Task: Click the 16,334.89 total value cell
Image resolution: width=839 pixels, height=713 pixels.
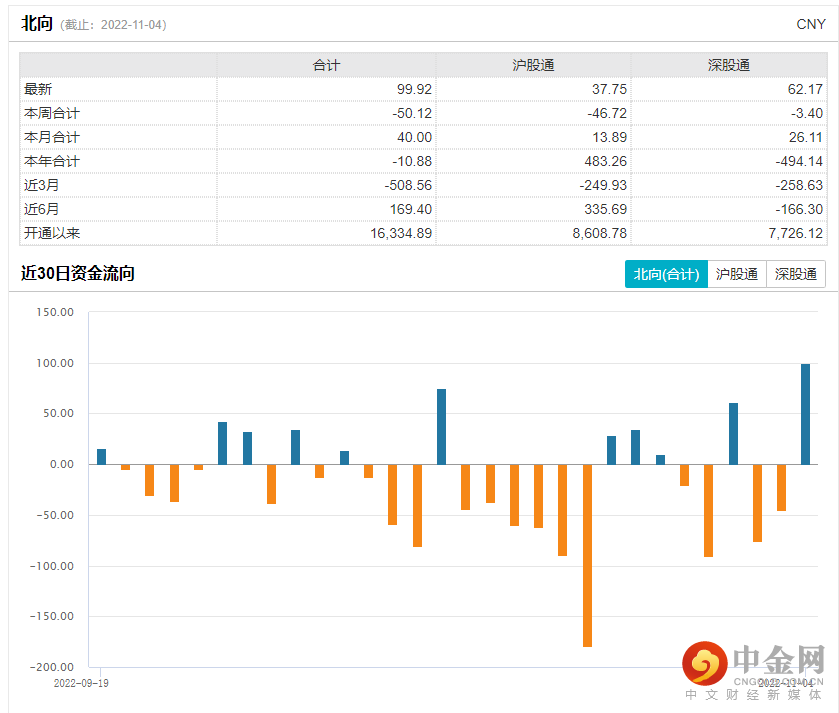Action: coord(398,233)
